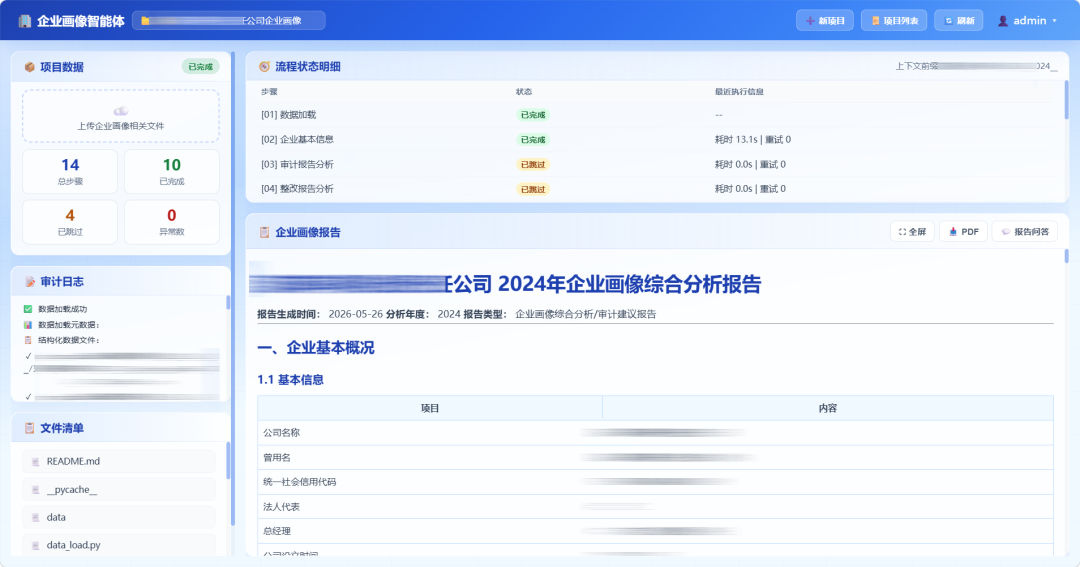Screen dimensions: 1080x567
Task: Click 已跳过 status badge for 审计报告分析
Action: [532, 165]
